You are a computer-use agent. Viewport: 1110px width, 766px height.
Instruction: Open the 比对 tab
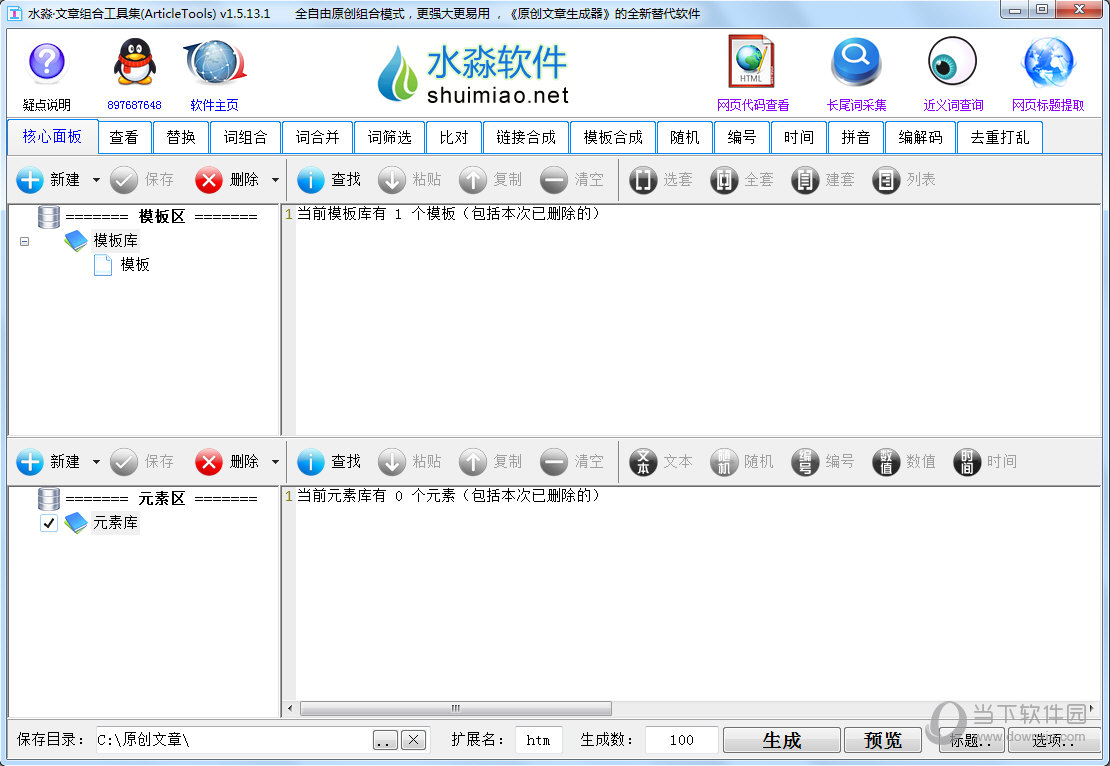pos(454,137)
